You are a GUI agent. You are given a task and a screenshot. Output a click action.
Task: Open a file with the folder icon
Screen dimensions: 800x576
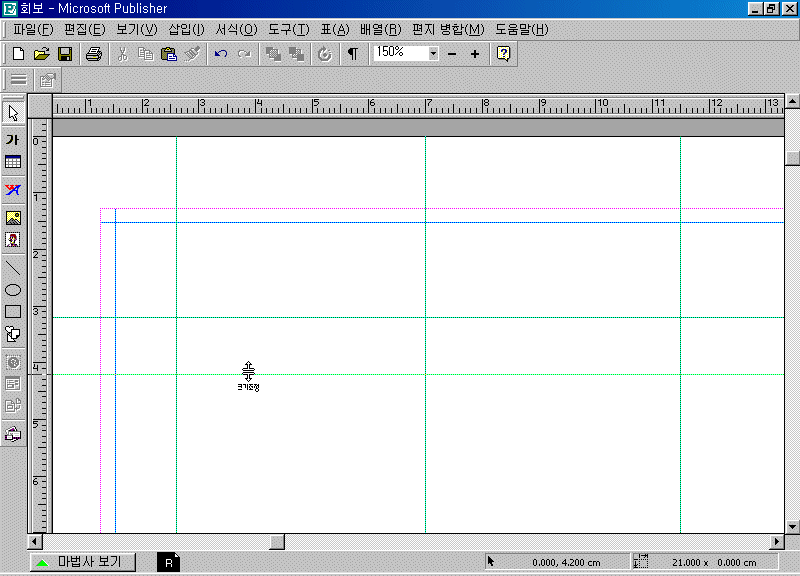tap(42, 54)
